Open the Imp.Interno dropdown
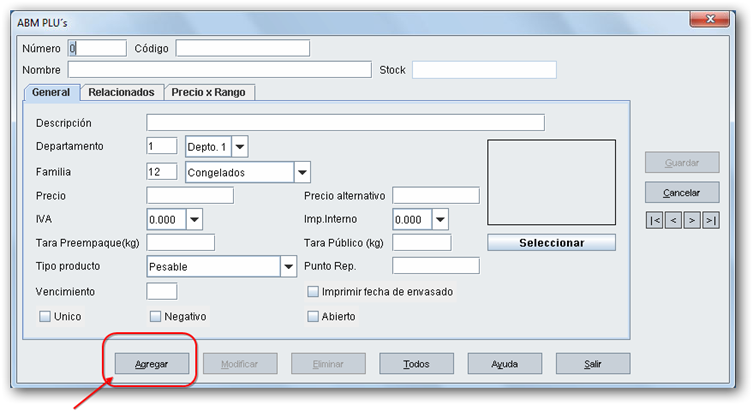Screen dimensions: 753x411 pyautogui.click(x=440, y=220)
